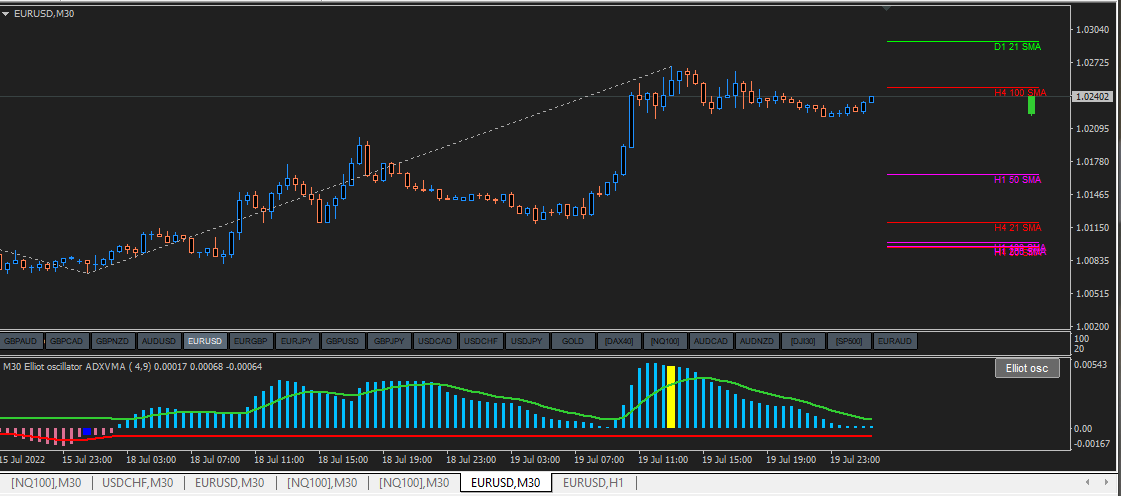Click the H4 21 SMA label
The height and width of the screenshot is (496, 1121).
(x=1017, y=227)
